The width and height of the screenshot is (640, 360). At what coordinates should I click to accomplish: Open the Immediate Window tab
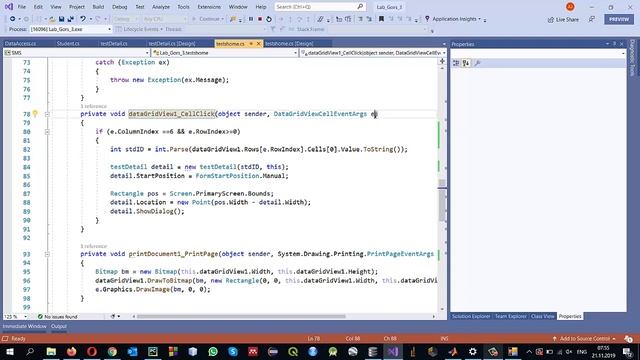pos(24,327)
